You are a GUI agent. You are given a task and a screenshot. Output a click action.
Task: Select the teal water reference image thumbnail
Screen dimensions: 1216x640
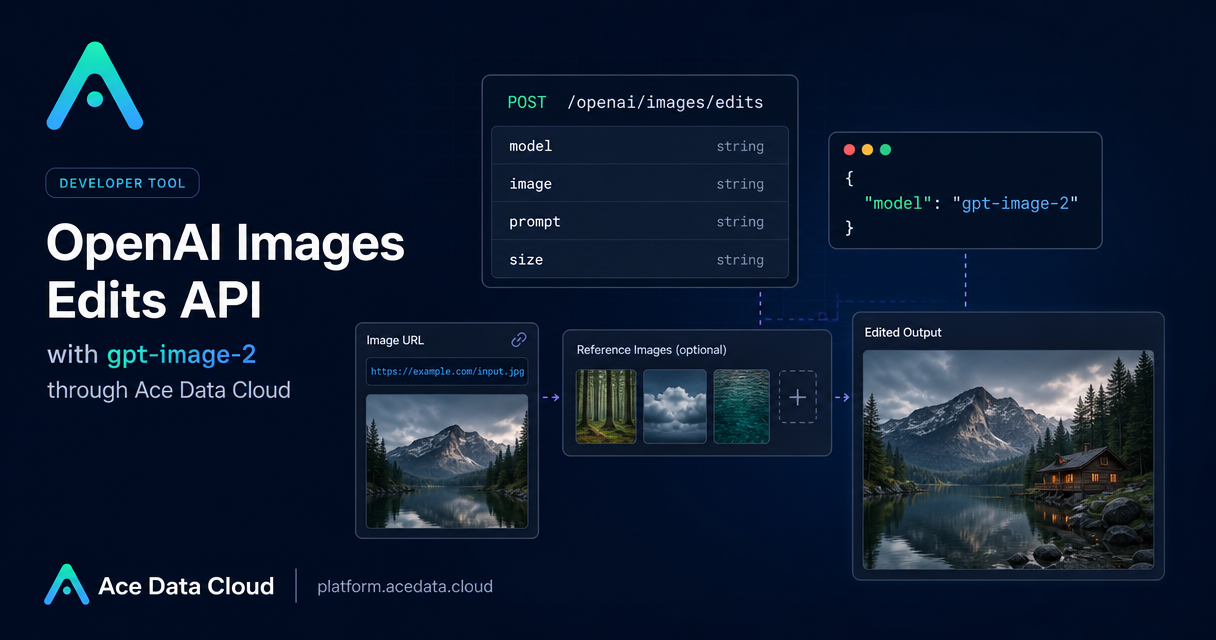point(742,407)
